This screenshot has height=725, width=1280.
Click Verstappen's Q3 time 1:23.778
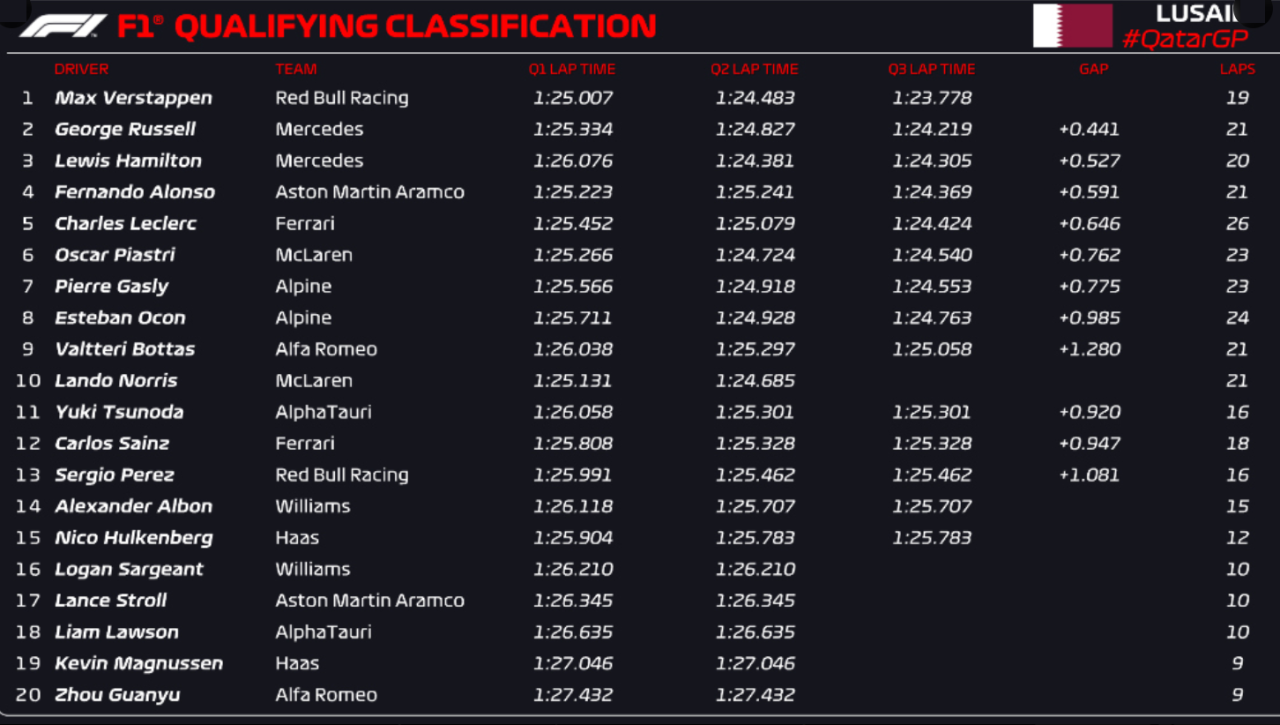coord(932,98)
